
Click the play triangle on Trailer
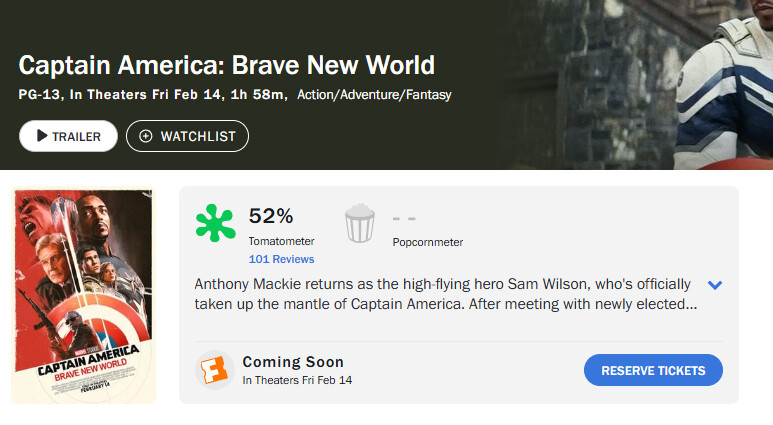tap(42, 136)
